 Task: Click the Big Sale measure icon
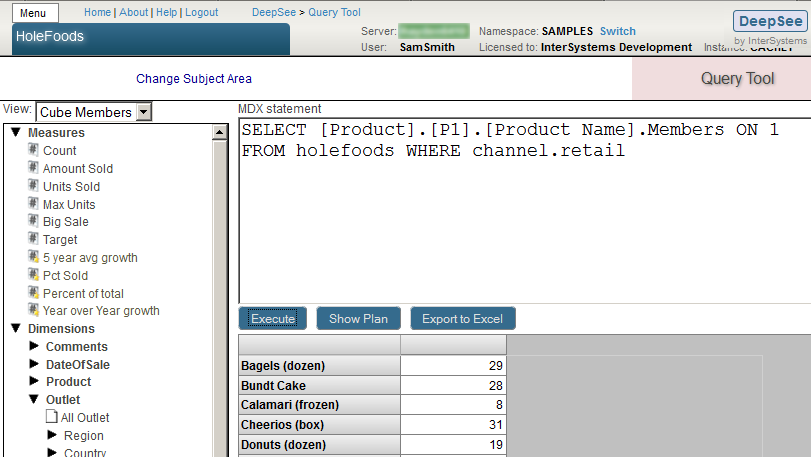33,221
